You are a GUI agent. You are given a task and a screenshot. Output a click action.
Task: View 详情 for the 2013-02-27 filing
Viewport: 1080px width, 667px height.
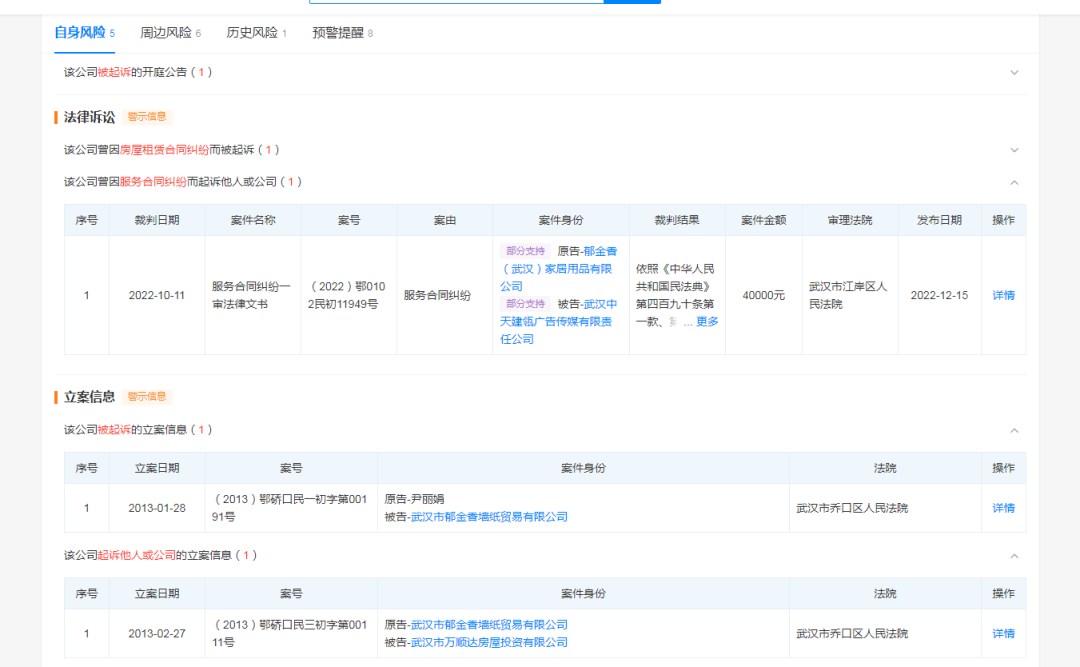point(1003,634)
